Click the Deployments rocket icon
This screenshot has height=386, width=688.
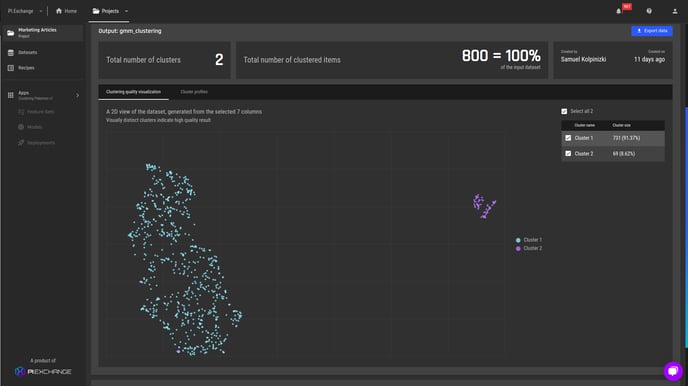21,143
